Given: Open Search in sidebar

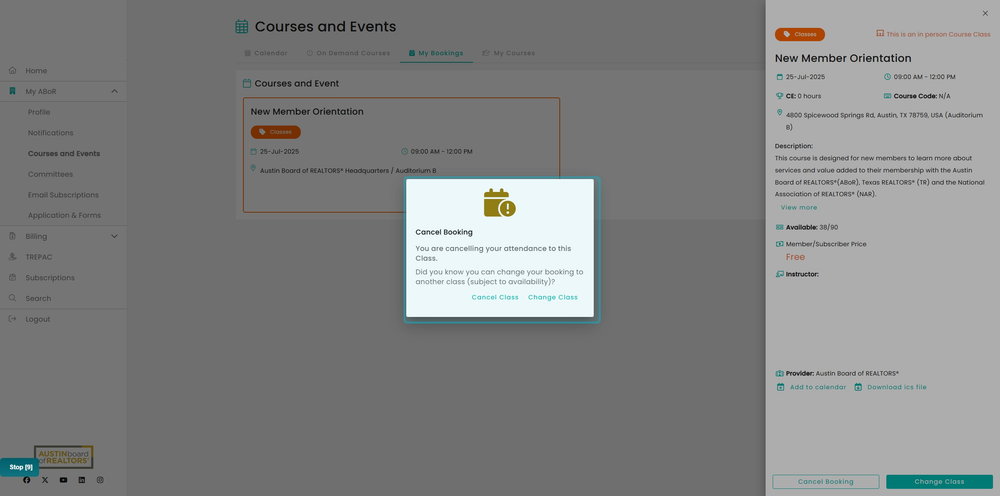Looking at the screenshot, I should pos(38,298).
